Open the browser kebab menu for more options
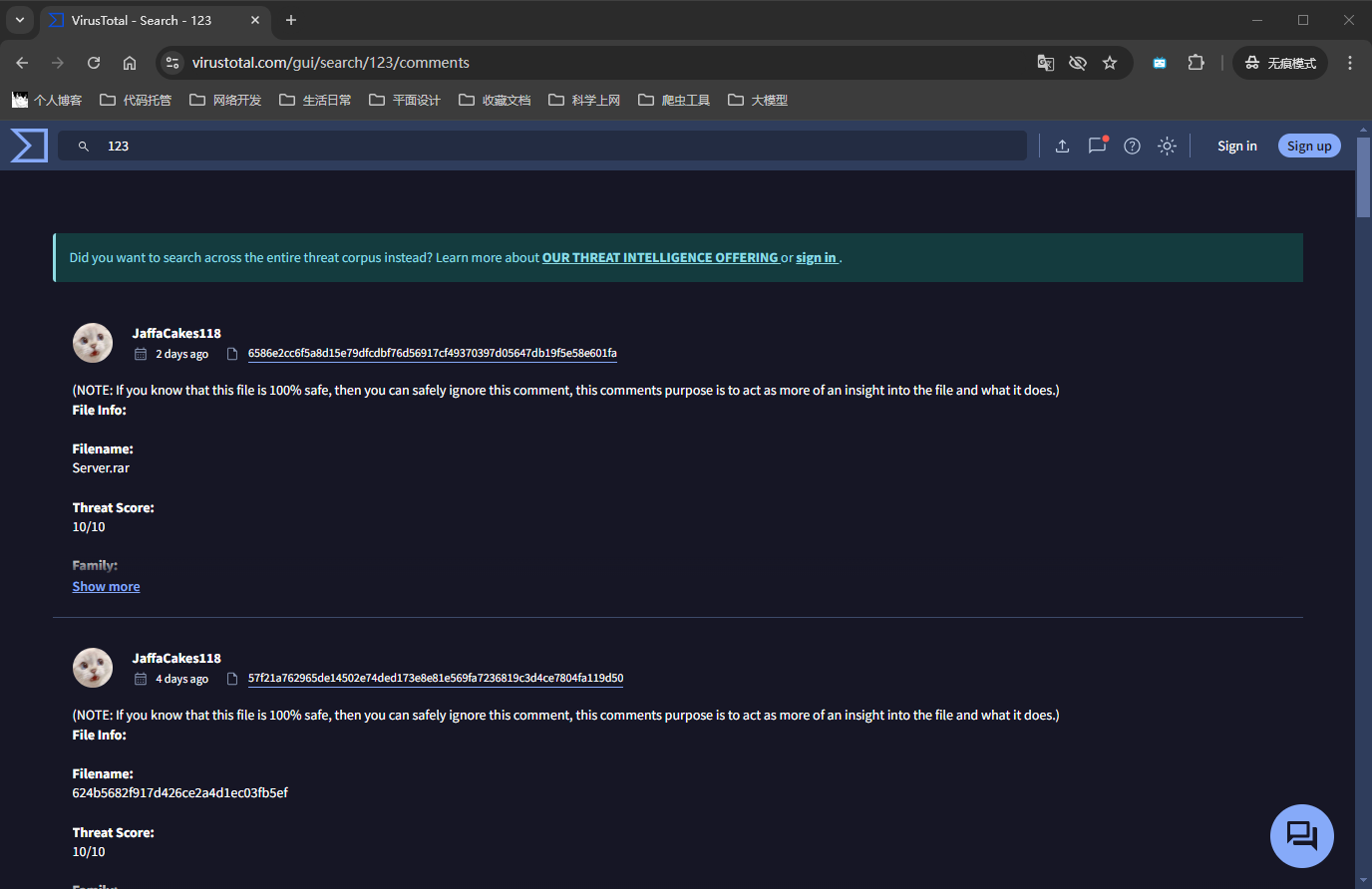 coord(1350,62)
